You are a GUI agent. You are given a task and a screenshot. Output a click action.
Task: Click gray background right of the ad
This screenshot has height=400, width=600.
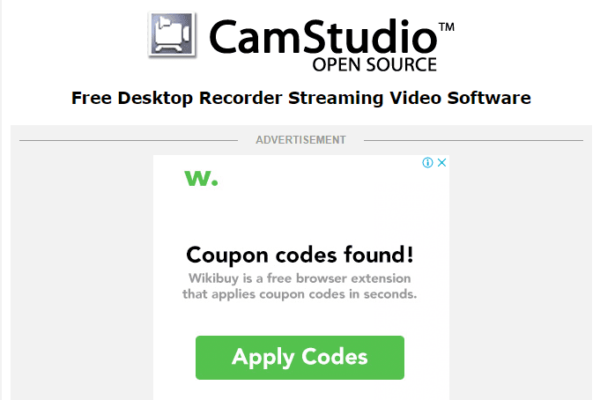pos(520,268)
